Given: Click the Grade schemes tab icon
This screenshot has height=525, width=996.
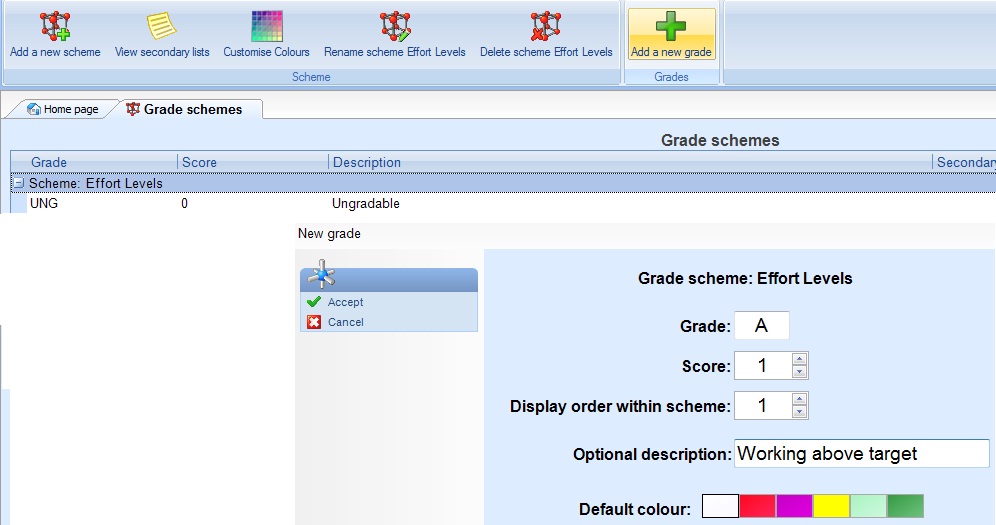Looking at the screenshot, I should [x=133, y=109].
